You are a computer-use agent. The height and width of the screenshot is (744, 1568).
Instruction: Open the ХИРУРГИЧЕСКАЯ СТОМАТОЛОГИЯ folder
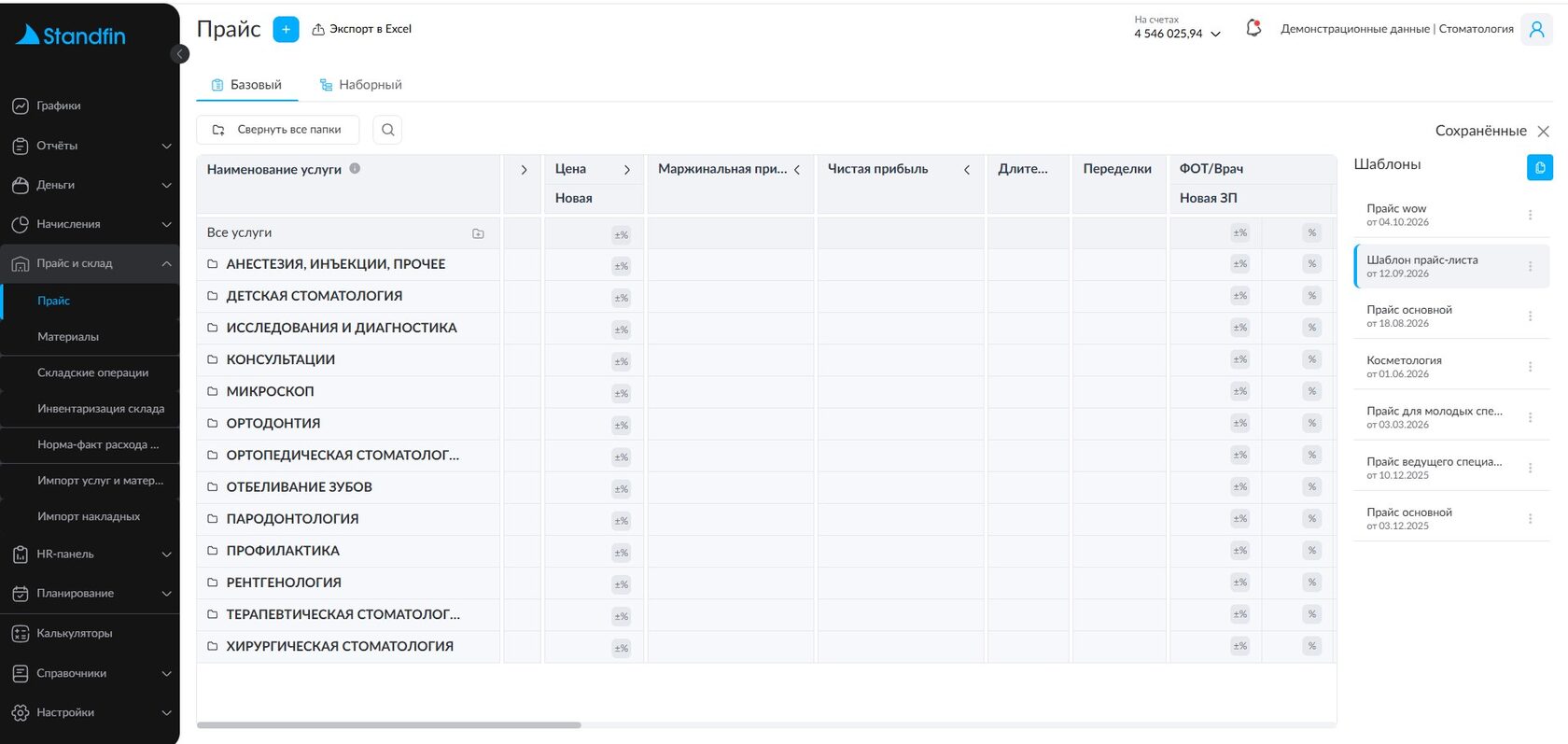tap(340, 646)
